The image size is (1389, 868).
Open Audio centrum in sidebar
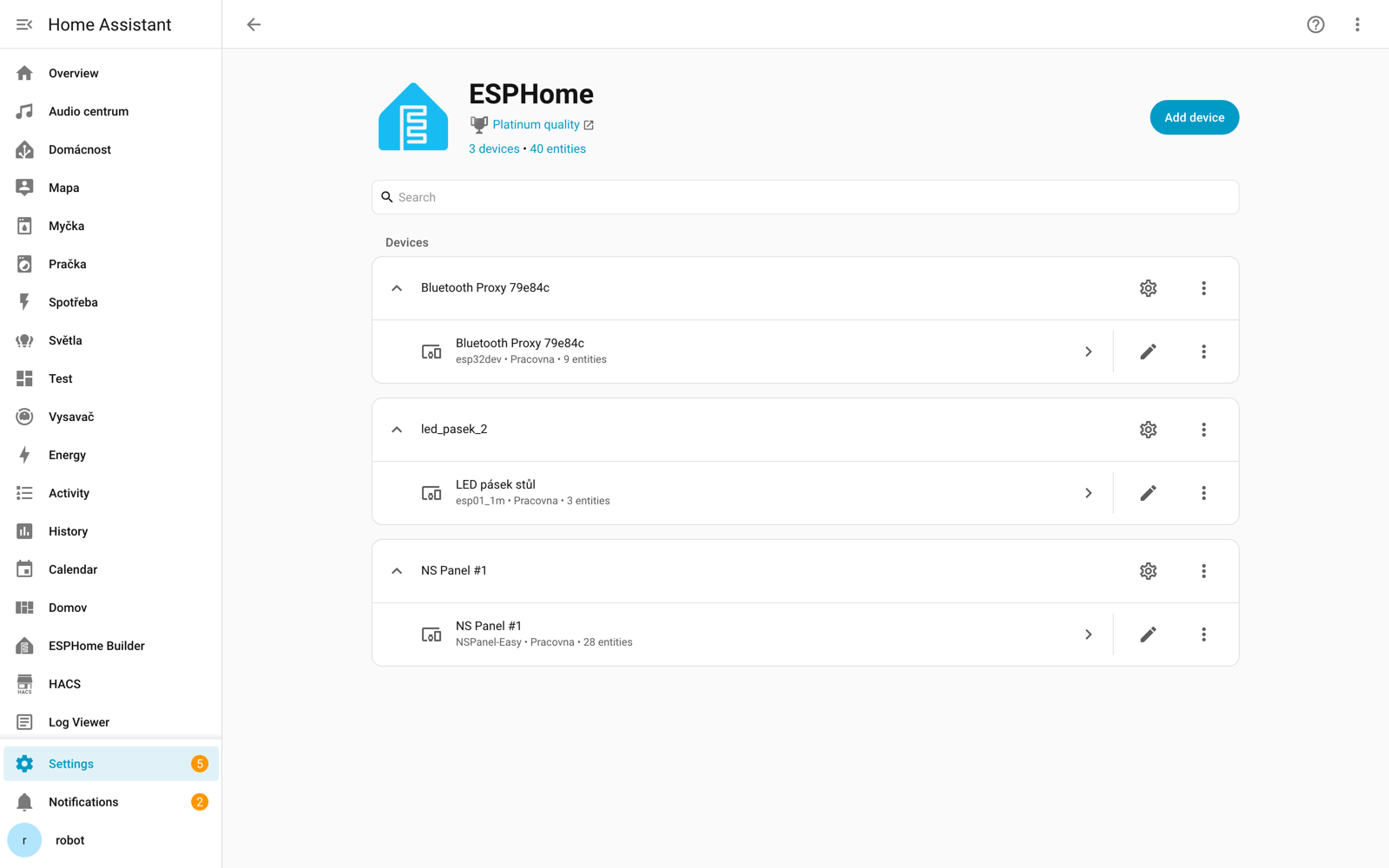pyautogui.click(x=111, y=111)
